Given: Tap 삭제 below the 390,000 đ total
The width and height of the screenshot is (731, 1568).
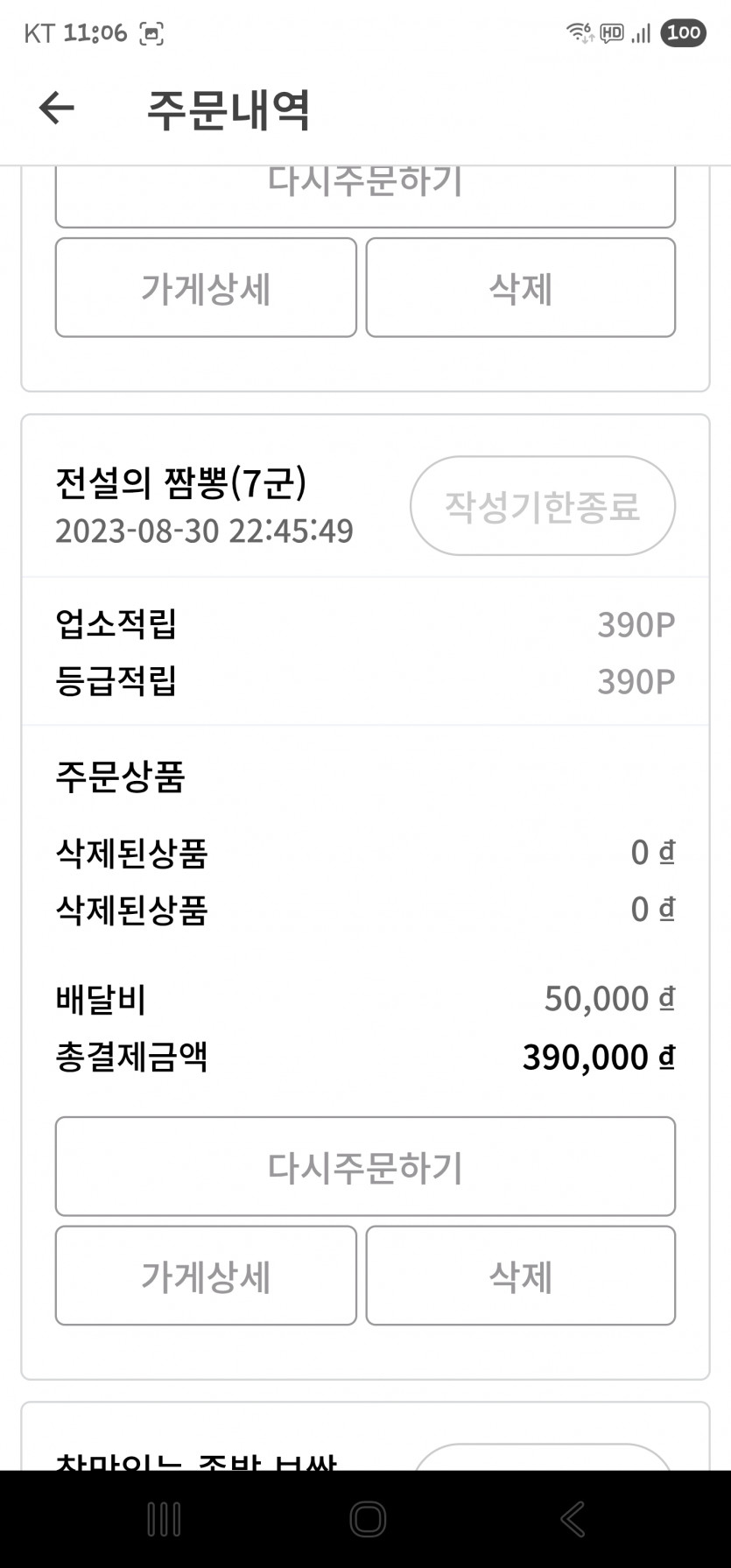Looking at the screenshot, I should 520,1276.
